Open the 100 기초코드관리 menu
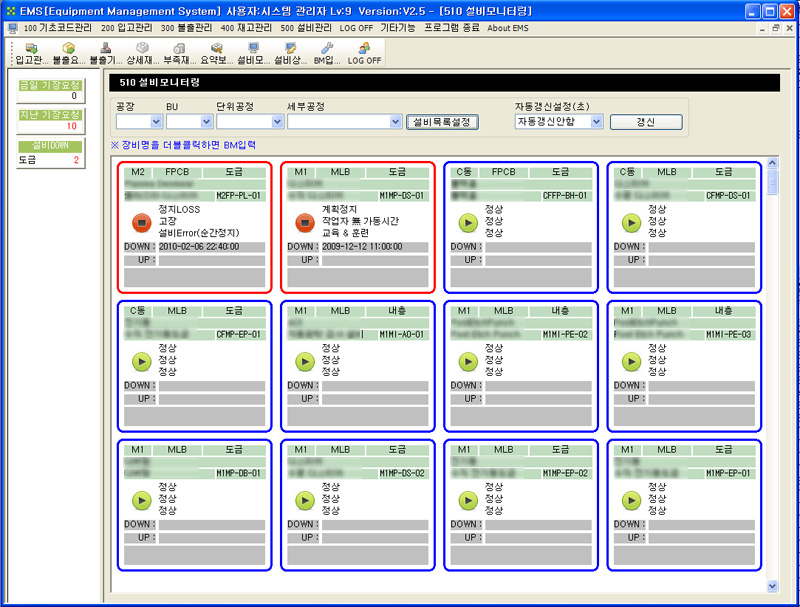The image size is (800, 607). pos(61,28)
